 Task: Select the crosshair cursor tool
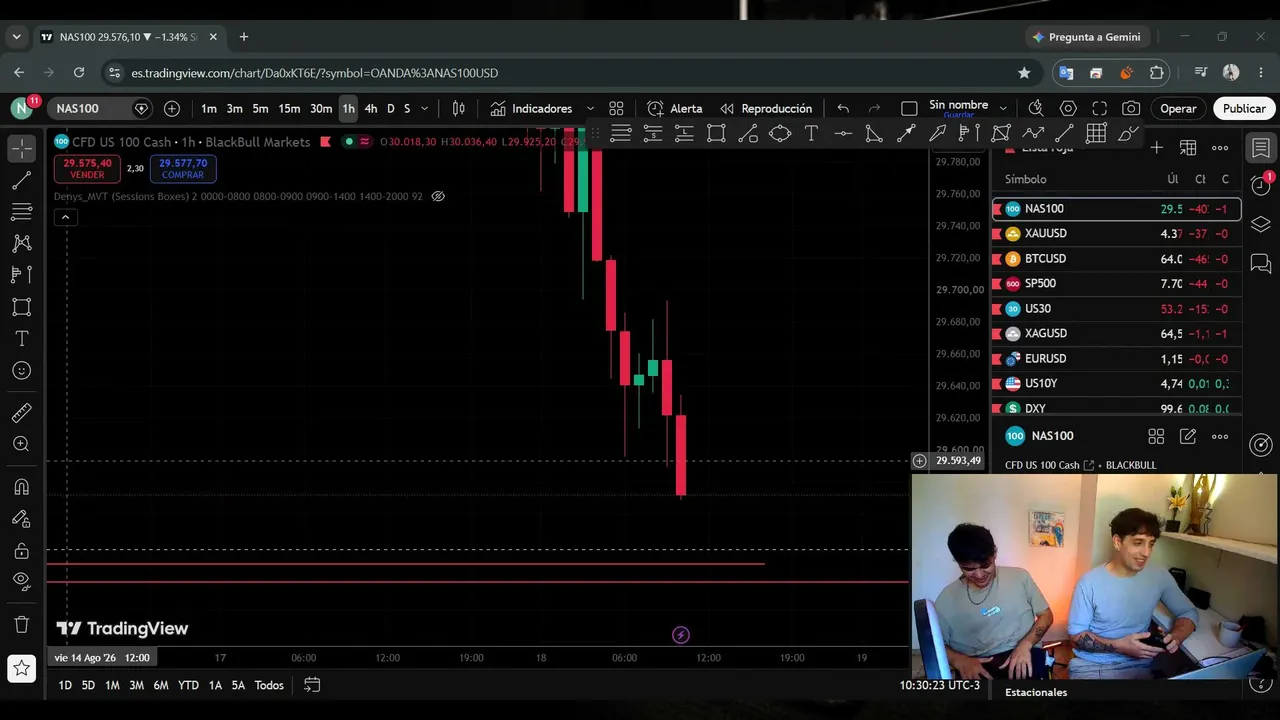pyautogui.click(x=21, y=148)
